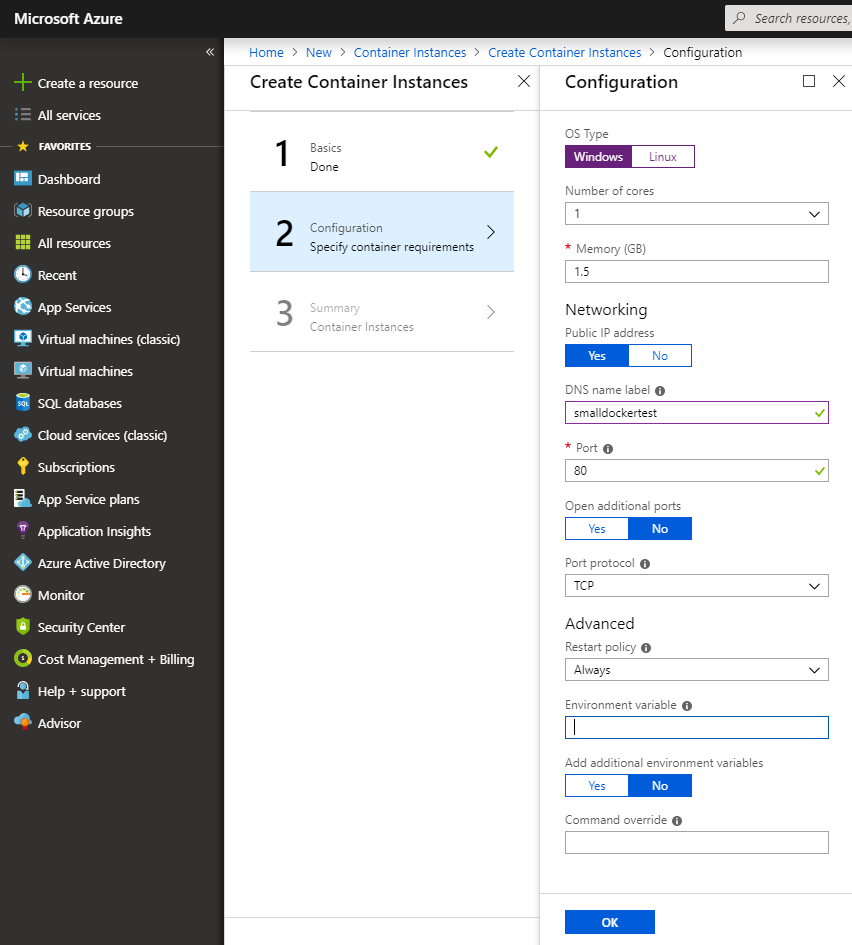Click the OK button
Viewport: 852px width, 945px height.
[610, 922]
